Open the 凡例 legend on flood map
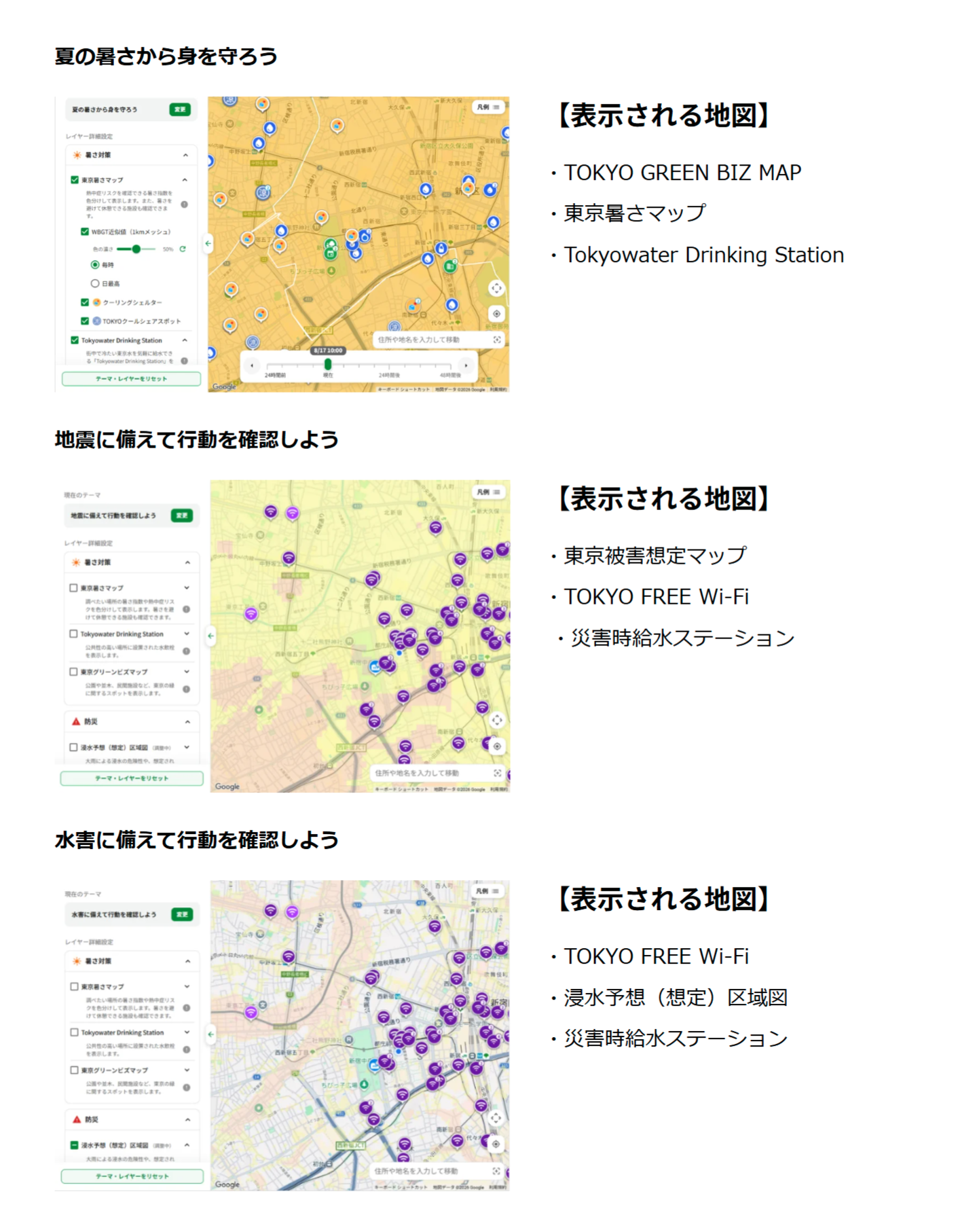Viewport: 958px width, 1232px height. [x=488, y=890]
